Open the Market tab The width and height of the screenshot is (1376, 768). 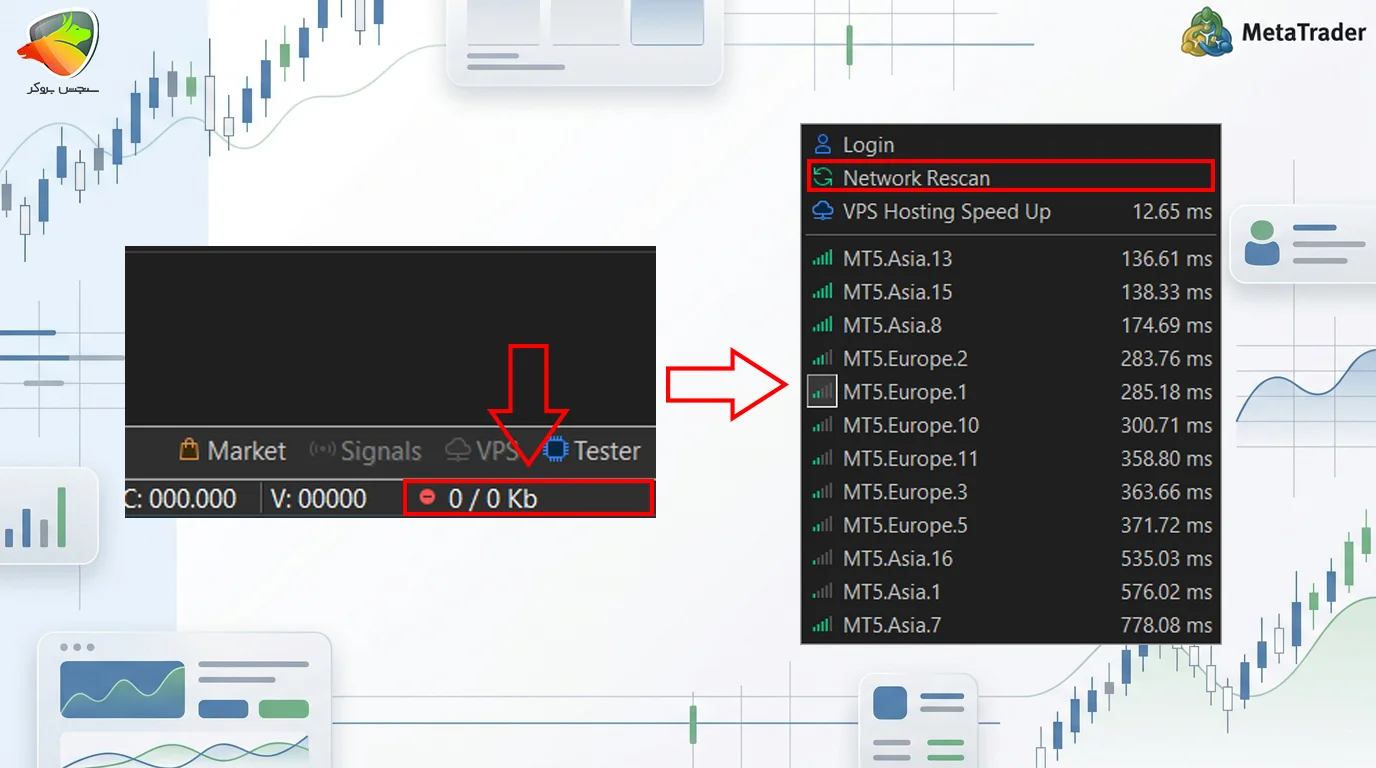[233, 451]
